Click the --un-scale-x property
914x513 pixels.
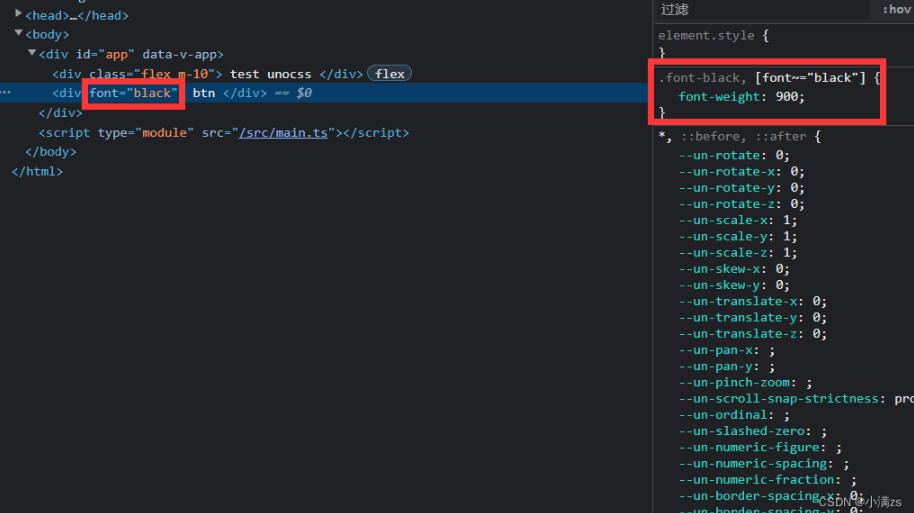coord(723,220)
